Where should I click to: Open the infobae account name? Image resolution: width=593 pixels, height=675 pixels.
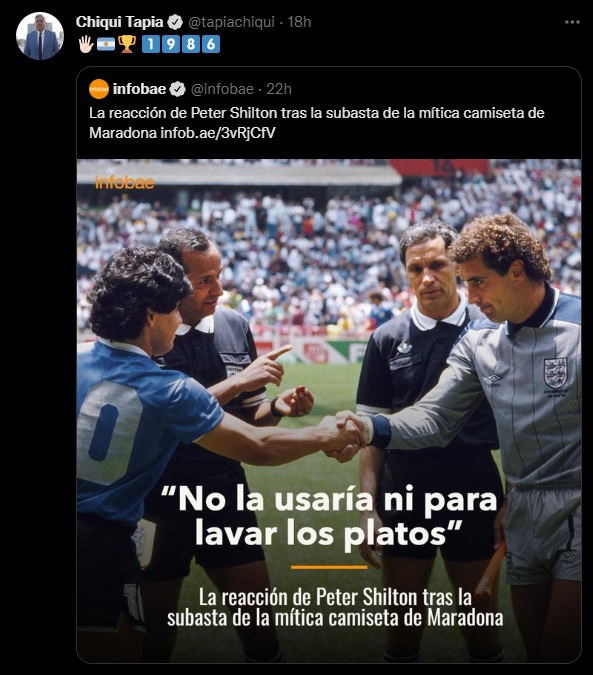click(139, 89)
